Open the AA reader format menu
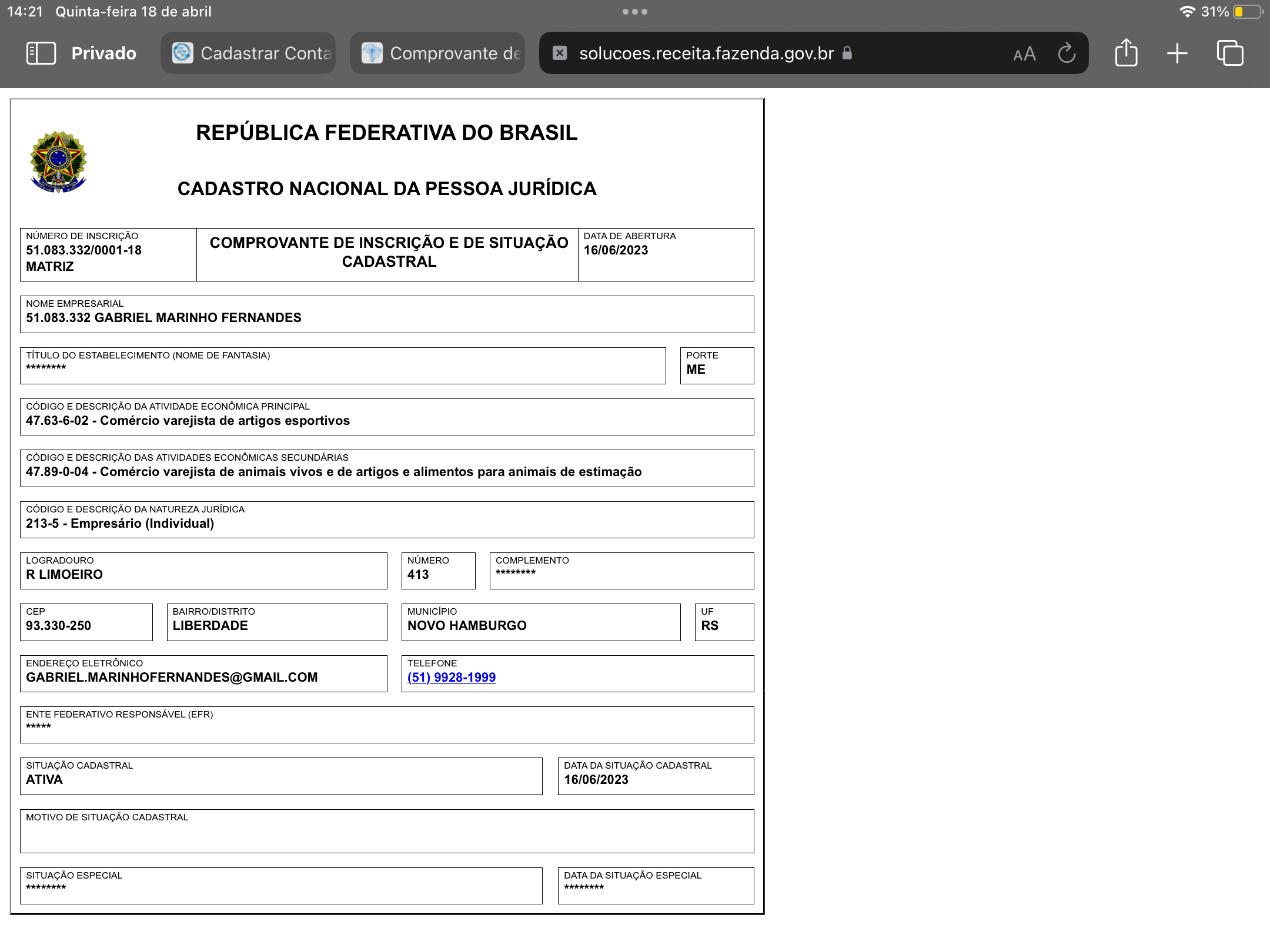The width and height of the screenshot is (1270, 952). coord(1024,54)
